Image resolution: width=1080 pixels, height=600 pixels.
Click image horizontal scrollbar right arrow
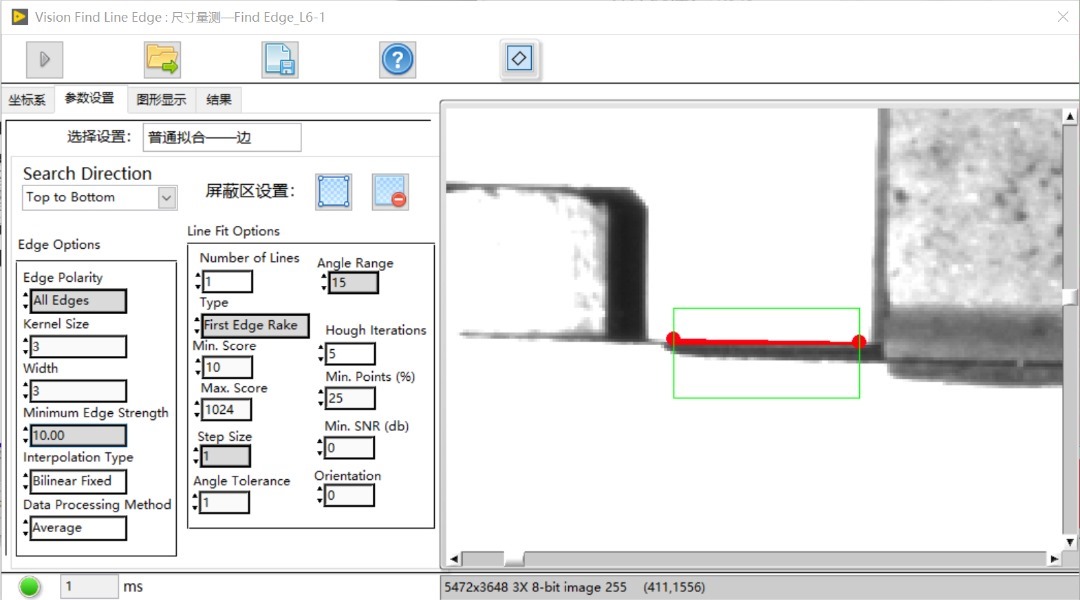(x=1054, y=559)
